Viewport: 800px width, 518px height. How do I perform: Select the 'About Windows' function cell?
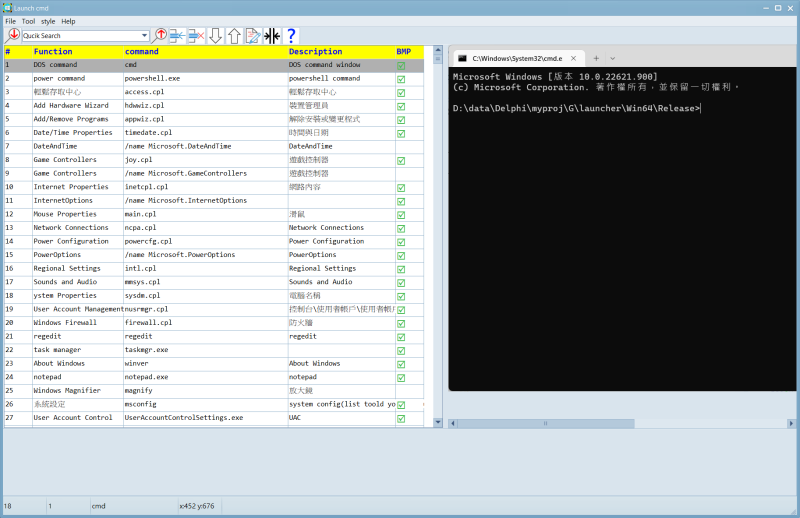click(78, 363)
